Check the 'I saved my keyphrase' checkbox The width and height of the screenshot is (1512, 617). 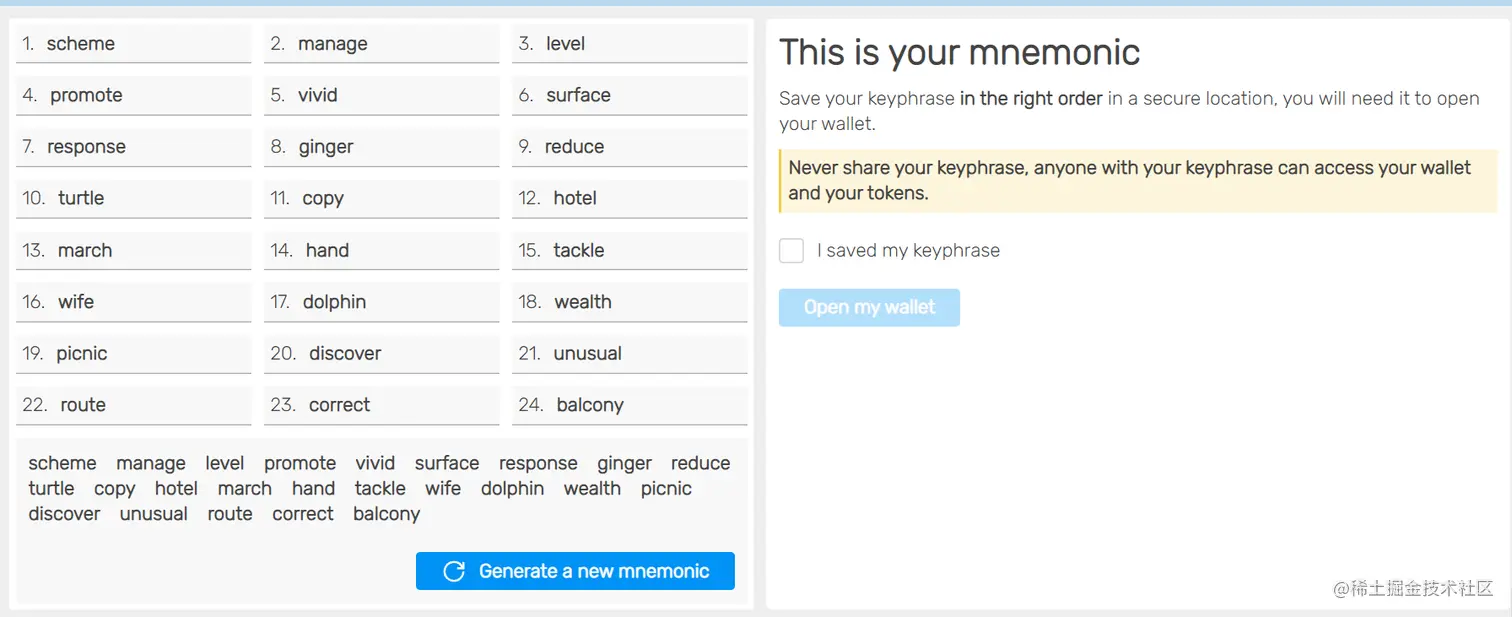791,251
